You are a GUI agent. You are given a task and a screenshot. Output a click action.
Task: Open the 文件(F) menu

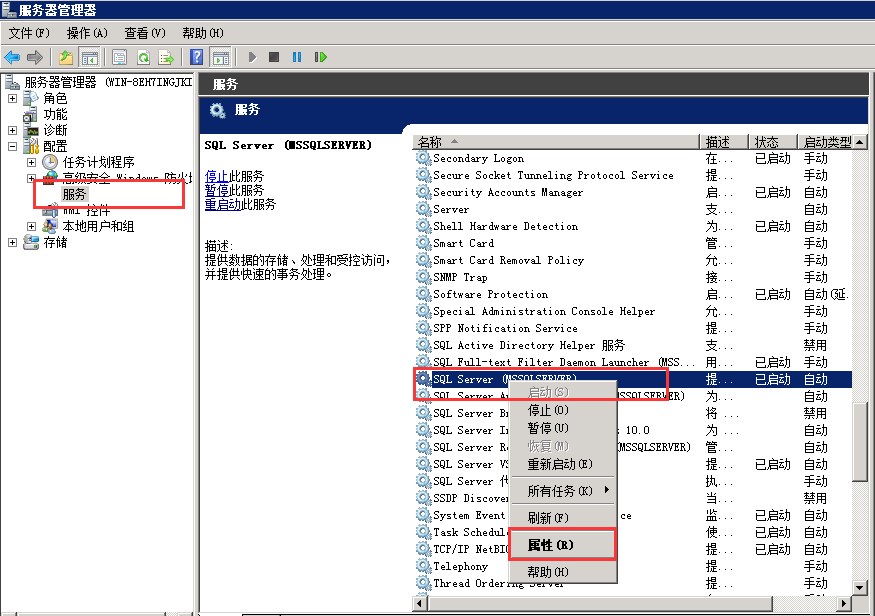pos(29,33)
